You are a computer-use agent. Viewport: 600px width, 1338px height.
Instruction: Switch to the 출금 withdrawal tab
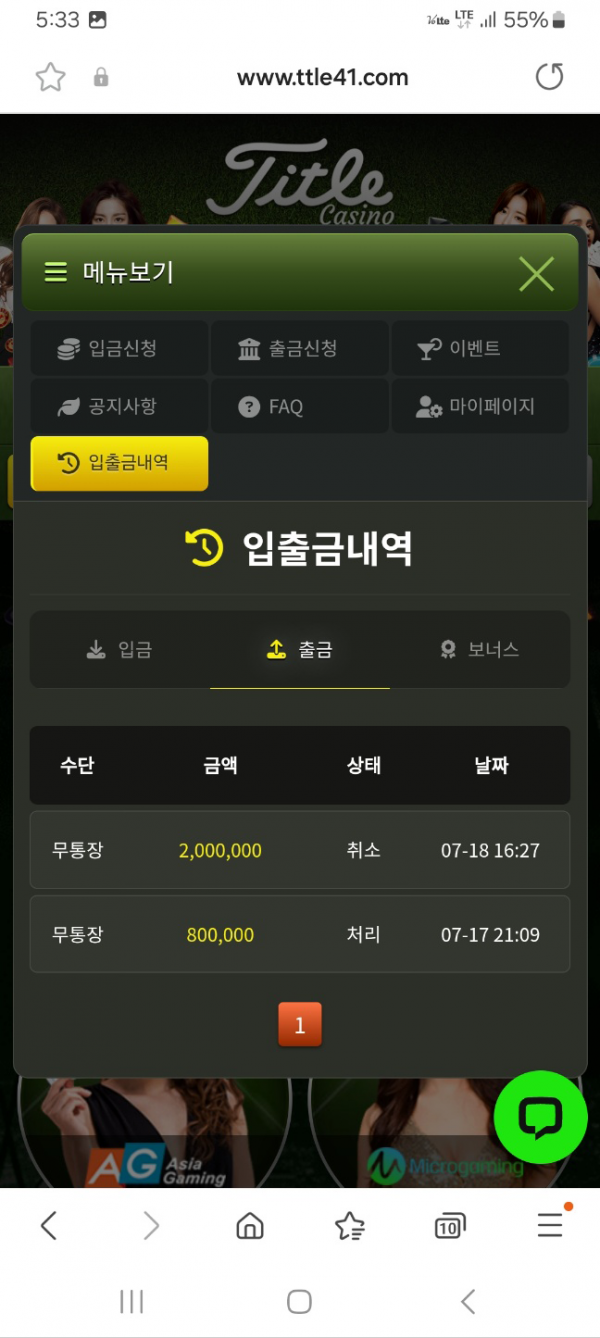point(300,650)
